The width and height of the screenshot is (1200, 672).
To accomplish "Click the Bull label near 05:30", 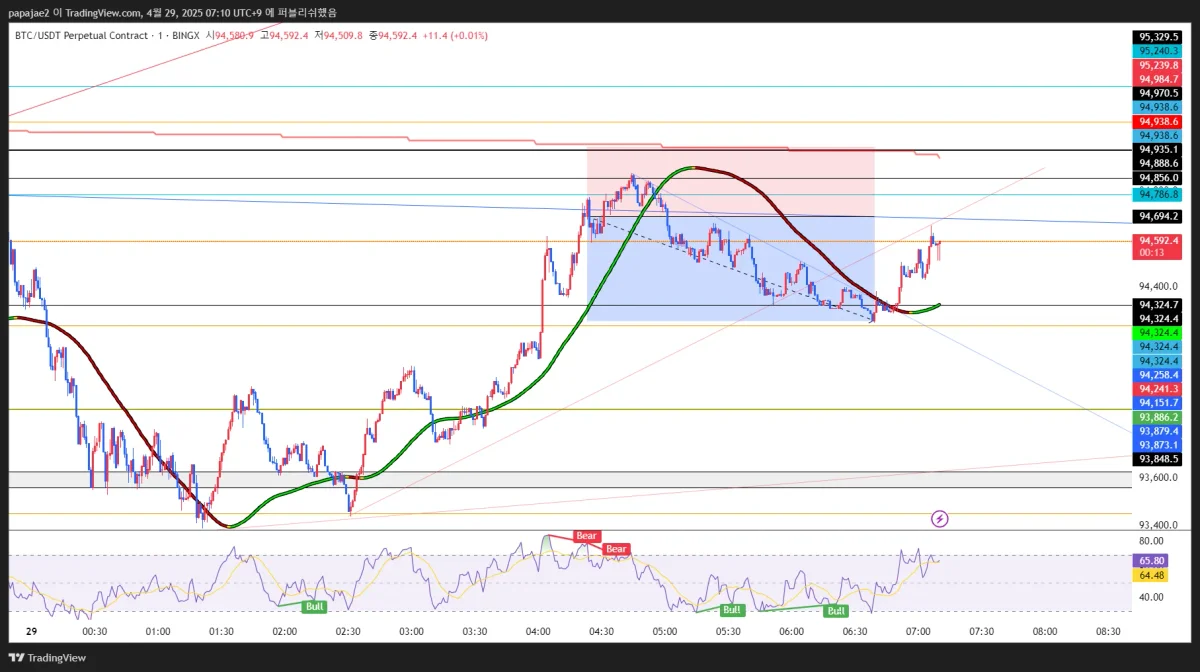I will [732, 609].
